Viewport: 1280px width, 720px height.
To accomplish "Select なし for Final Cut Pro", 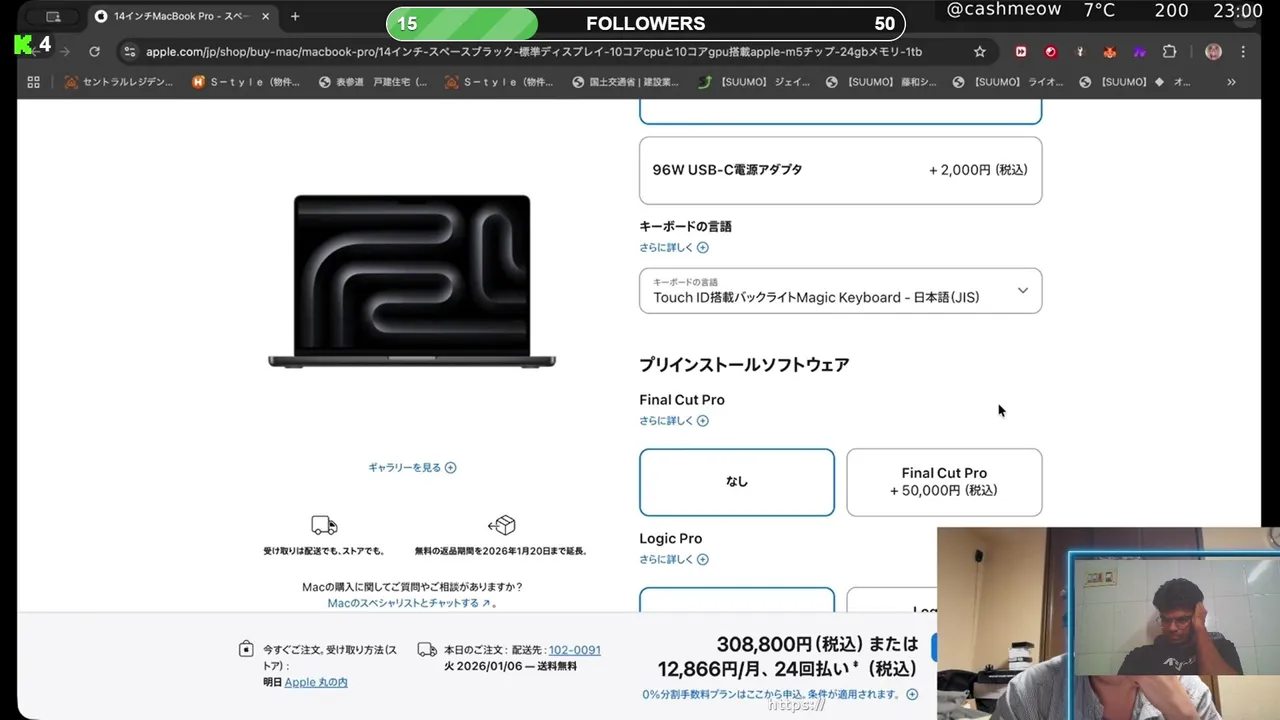I will [737, 482].
